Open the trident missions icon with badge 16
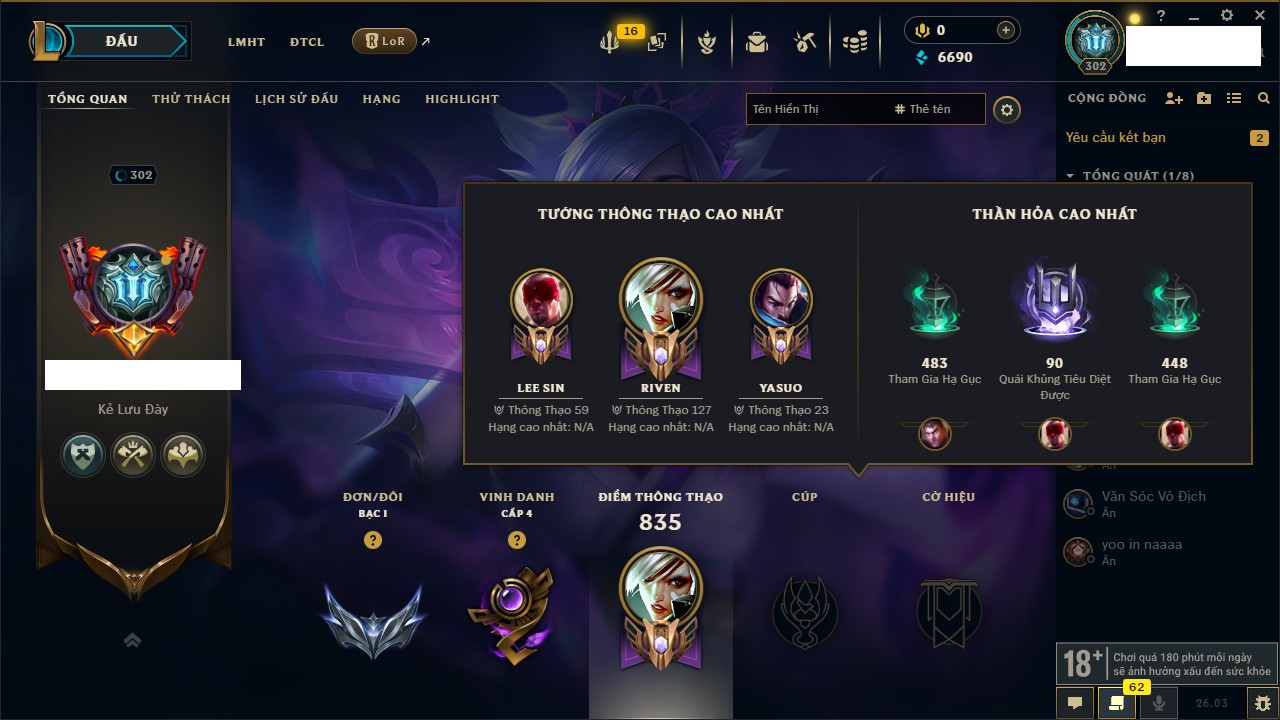This screenshot has height=720, width=1280. point(610,42)
